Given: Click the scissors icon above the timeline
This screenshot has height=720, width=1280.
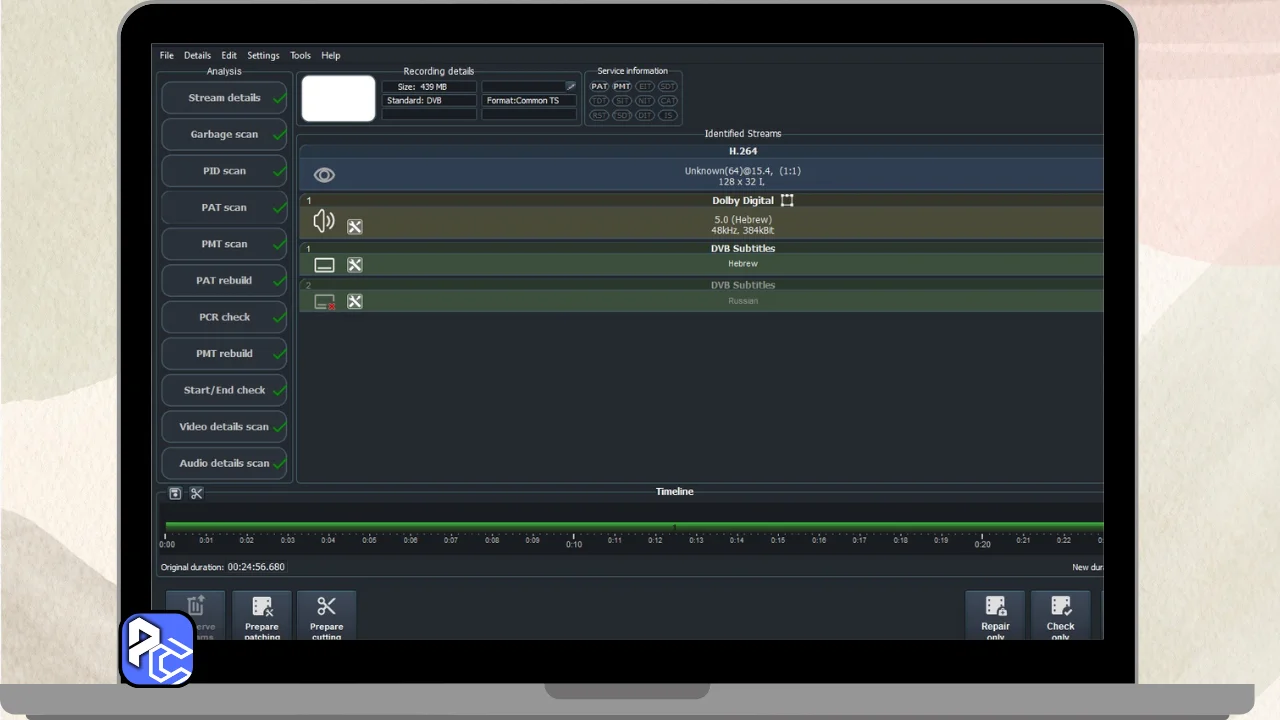Looking at the screenshot, I should coord(197,493).
